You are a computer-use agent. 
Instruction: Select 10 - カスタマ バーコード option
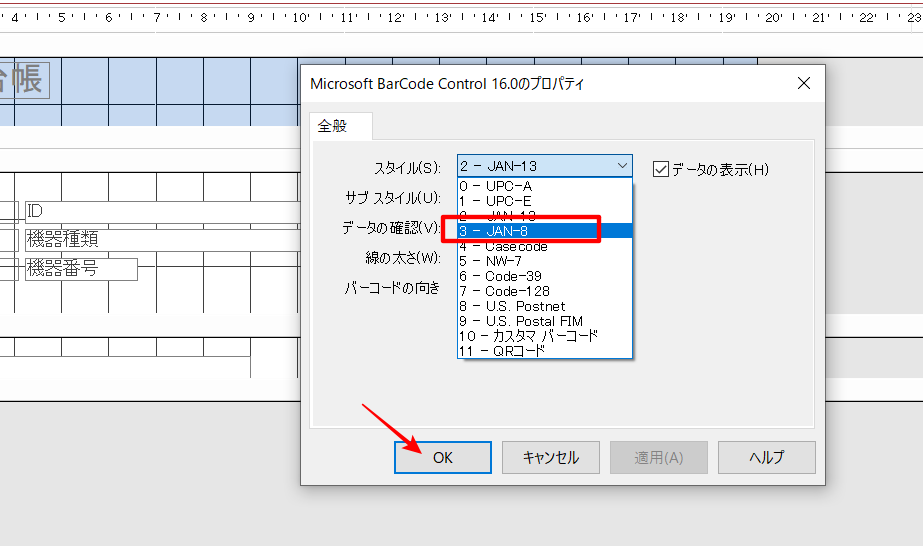coord(544,337)
